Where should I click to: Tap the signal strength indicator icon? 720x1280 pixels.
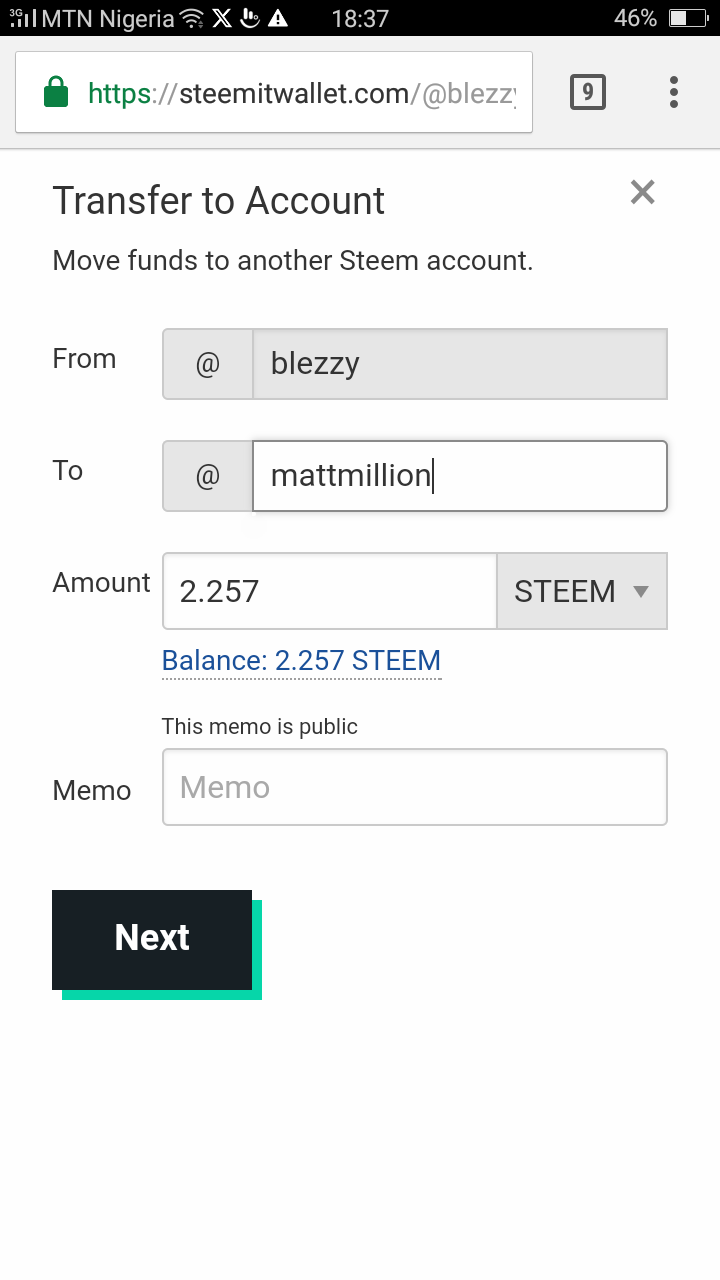tap(23, 18)
